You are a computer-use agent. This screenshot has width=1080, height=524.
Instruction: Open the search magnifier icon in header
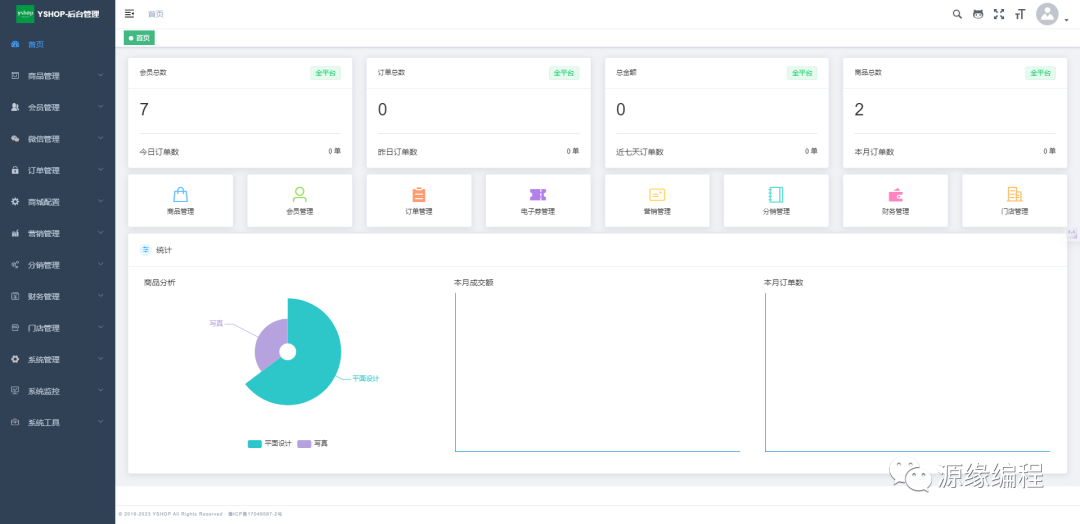click(957, 14)
